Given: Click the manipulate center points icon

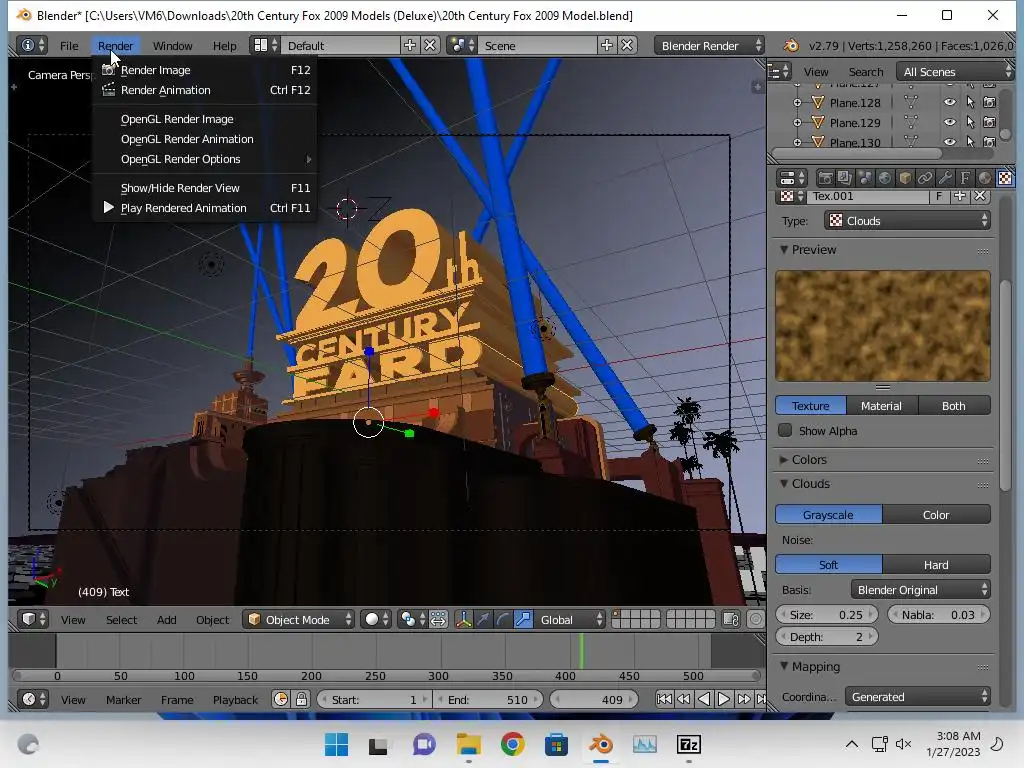Looking at the screenshot, I should pyautogui.click(x=438, y=619).
